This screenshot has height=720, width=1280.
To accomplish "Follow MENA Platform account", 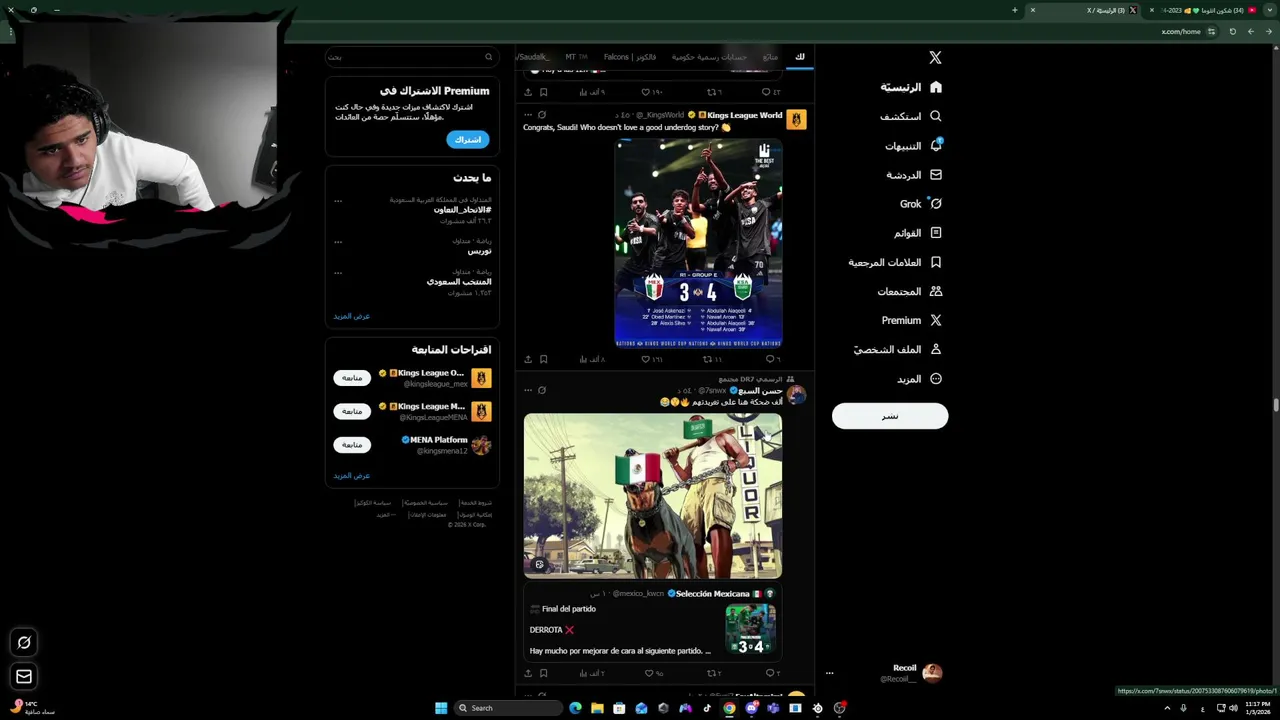I will point(352,444).
